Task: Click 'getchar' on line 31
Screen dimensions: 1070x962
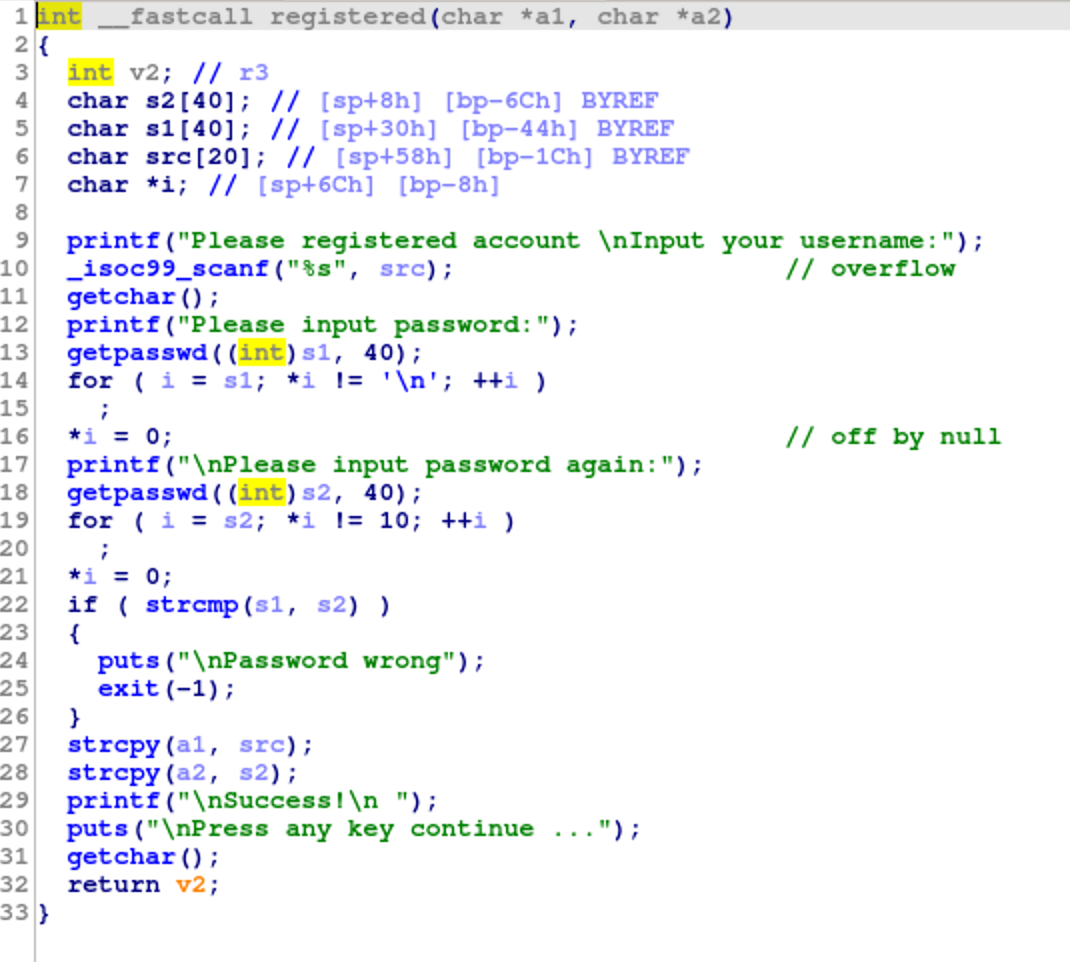Action: point(121,856)
